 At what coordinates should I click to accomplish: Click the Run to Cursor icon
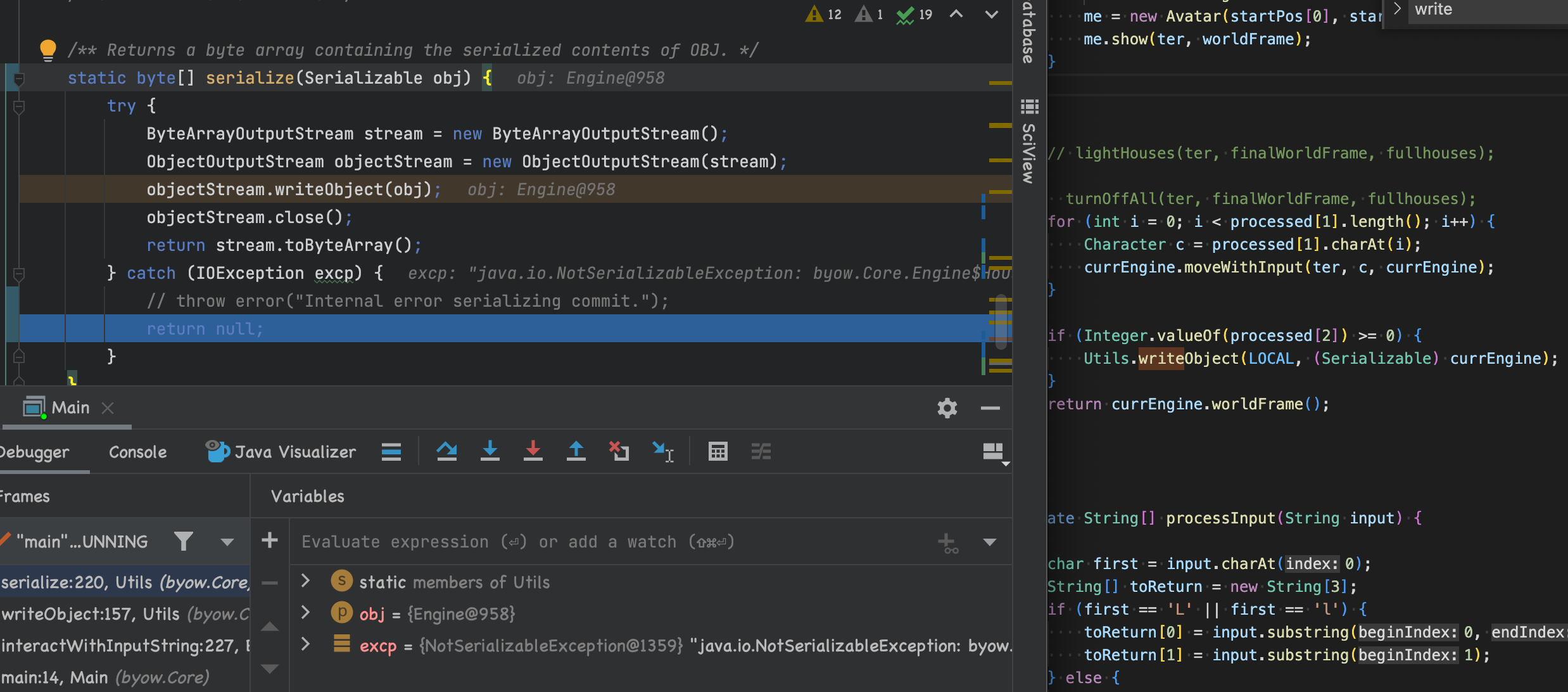coord(662,451)
